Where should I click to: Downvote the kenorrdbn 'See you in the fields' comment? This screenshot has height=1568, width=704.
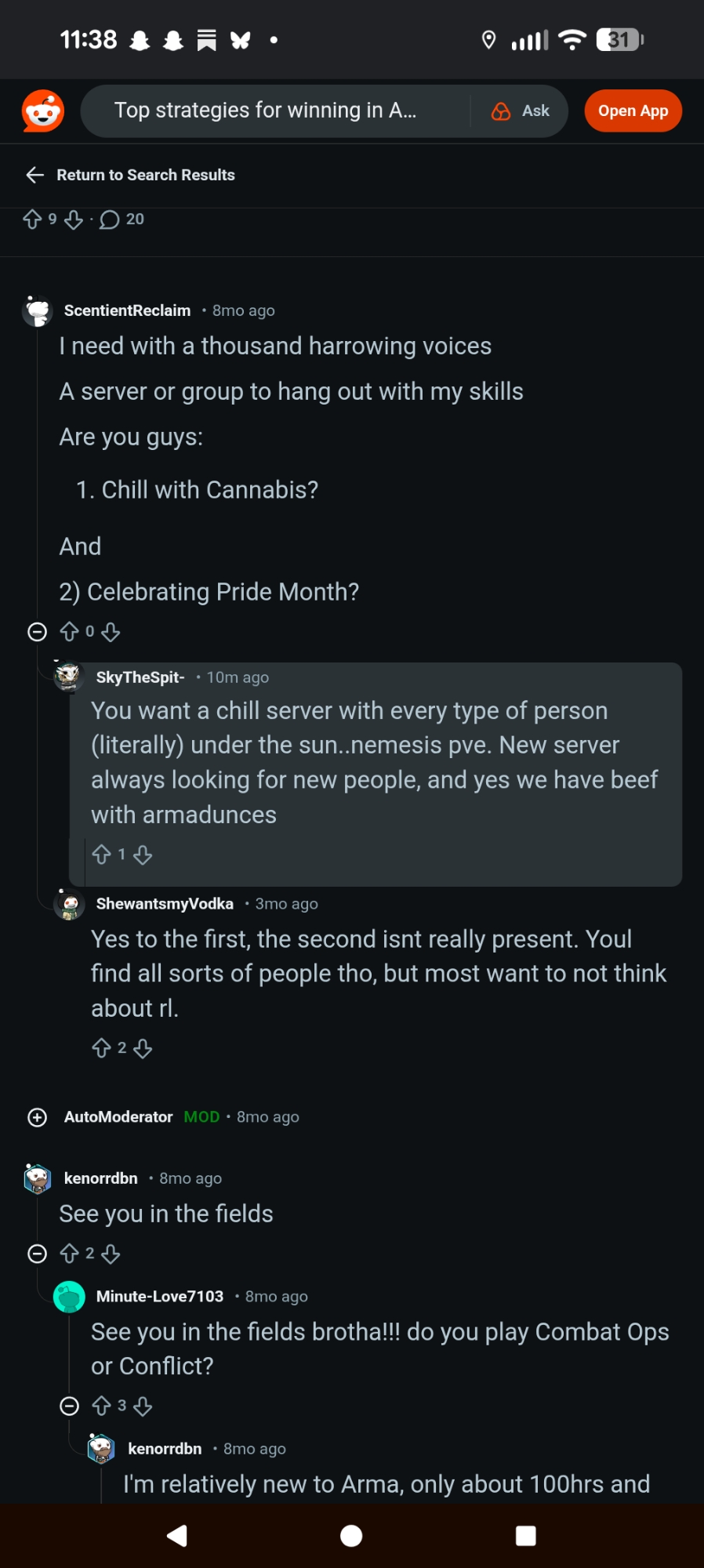click(111, 1254)
